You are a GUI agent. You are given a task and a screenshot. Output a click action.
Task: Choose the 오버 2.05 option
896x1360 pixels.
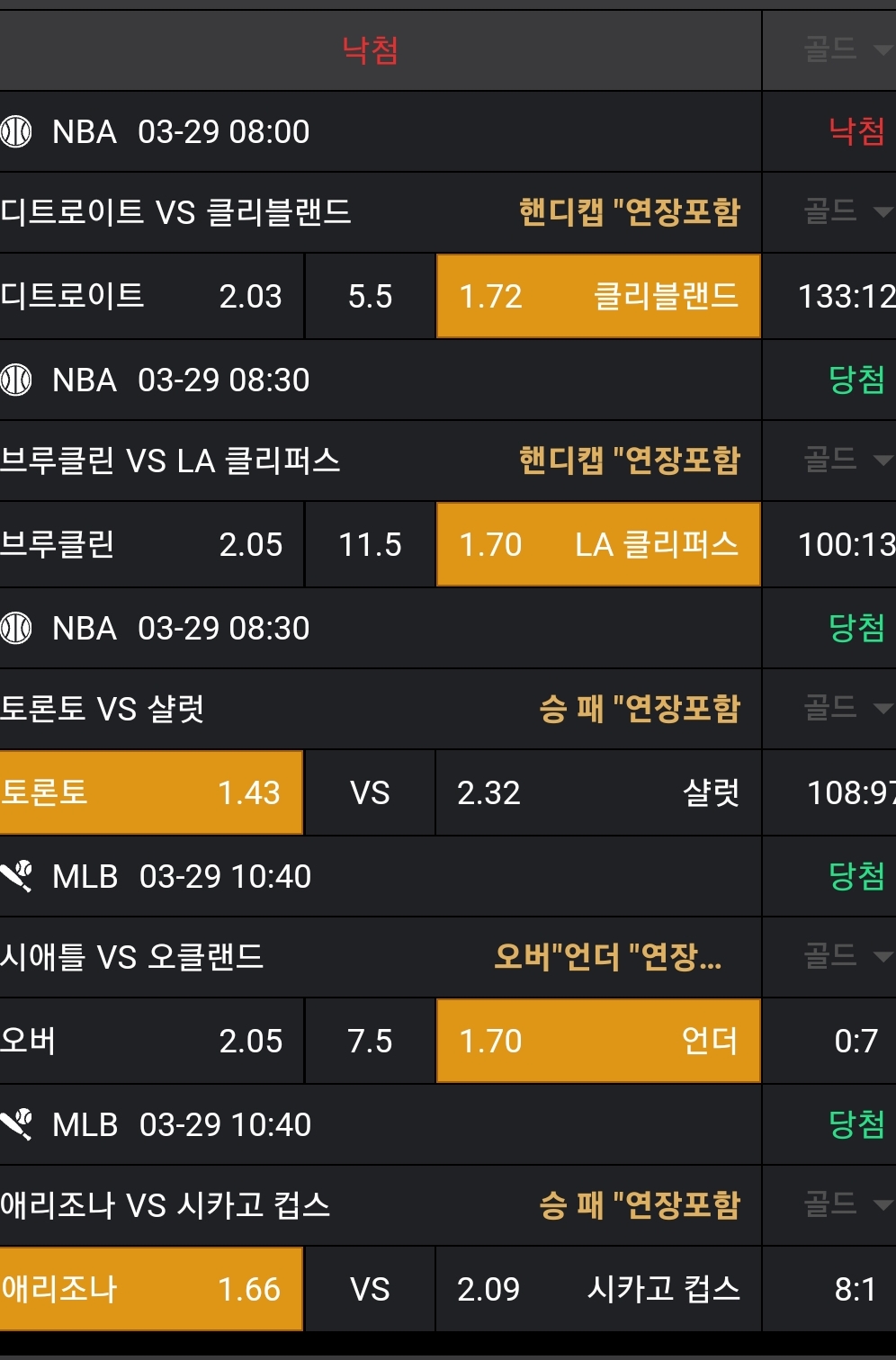pos(151,1041)
